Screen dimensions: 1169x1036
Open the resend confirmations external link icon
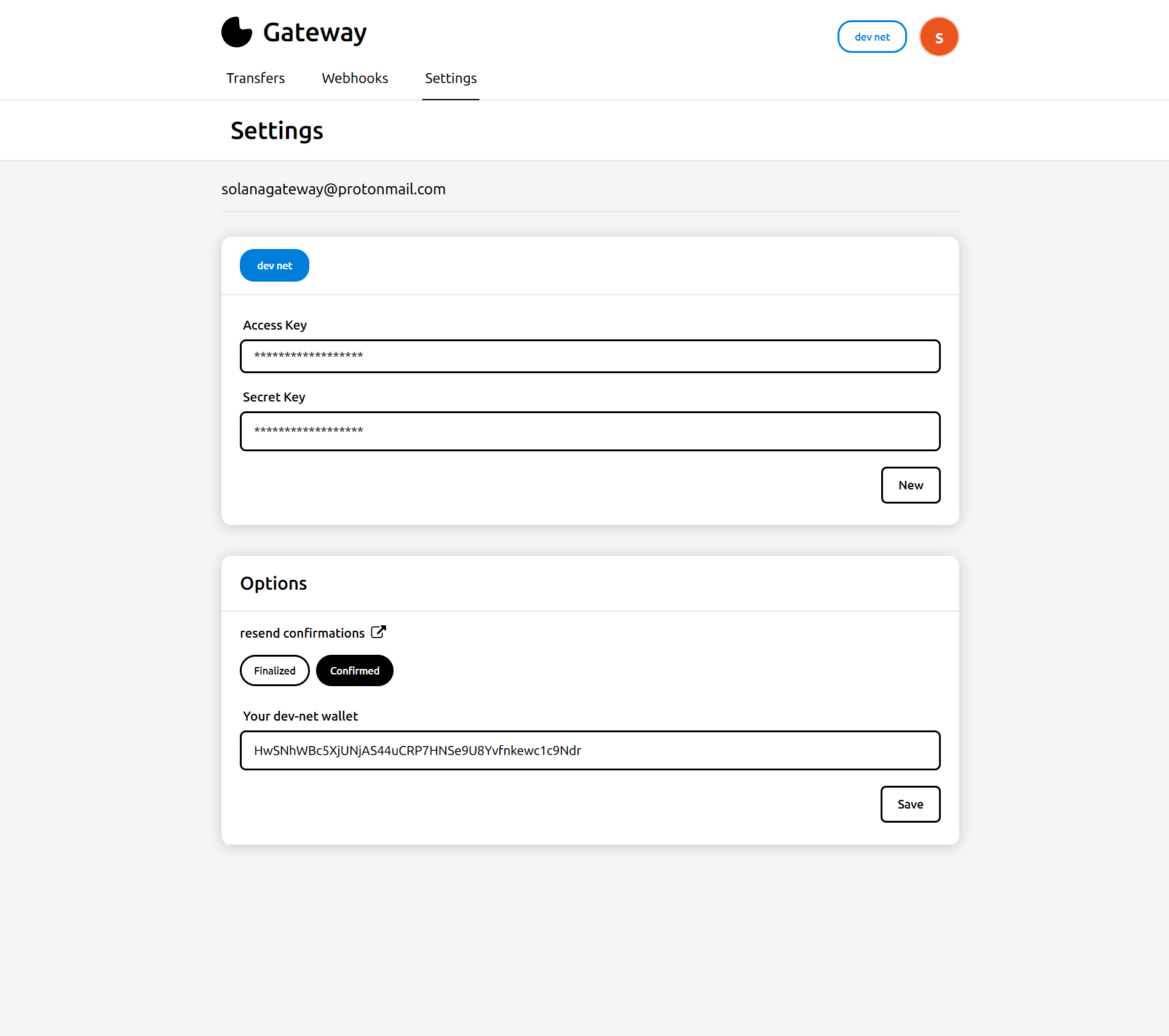click(x=379, y=632)
